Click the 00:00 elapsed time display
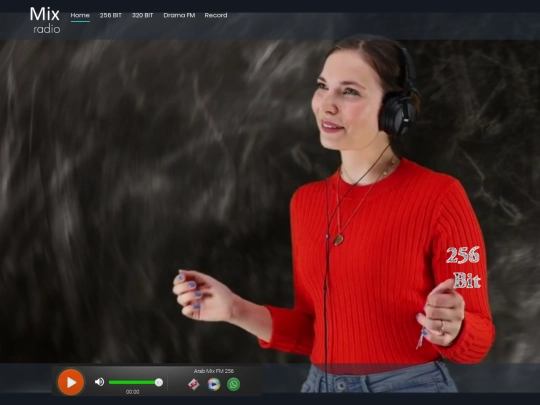The image size is (540, 405). (133, 392)
